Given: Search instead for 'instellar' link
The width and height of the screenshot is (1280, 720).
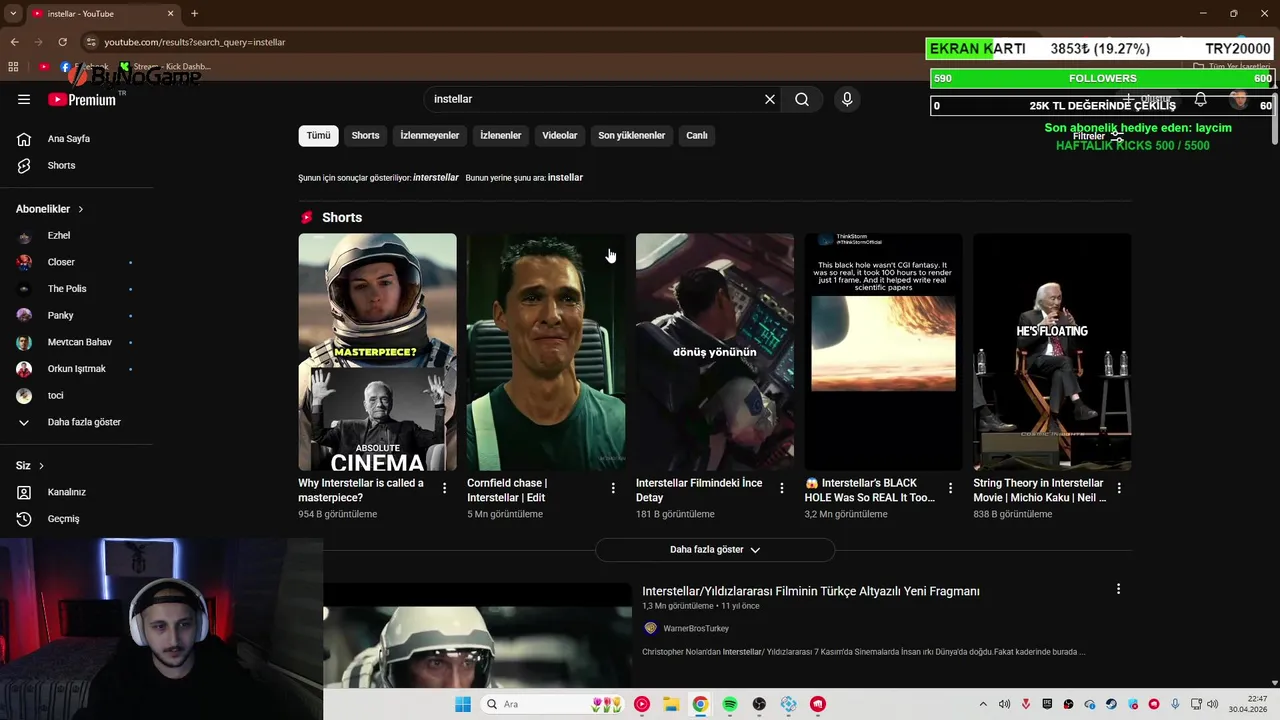Looking at the screenshot, I should point(565,177).
